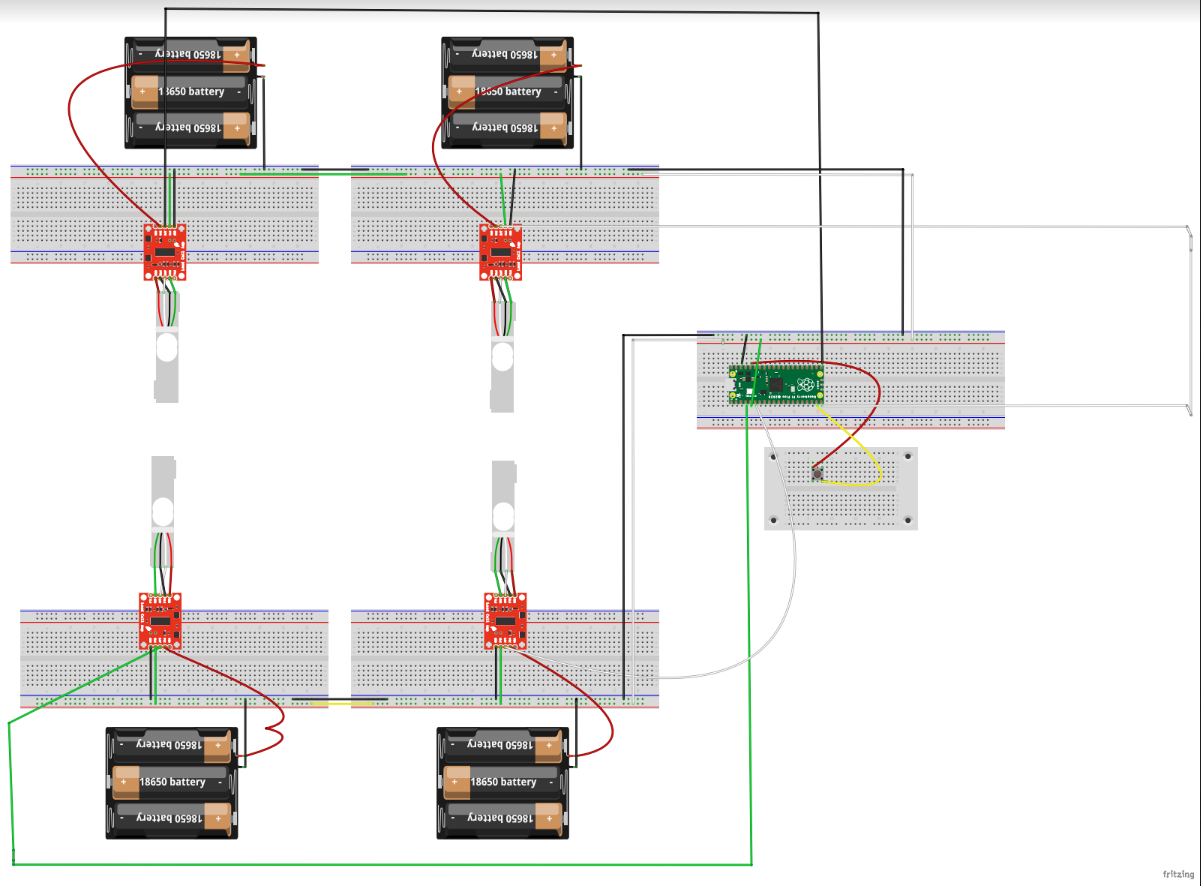Select the bottom-right 18650 battery holder
The image size is (1201, 886).
[503, 783]
